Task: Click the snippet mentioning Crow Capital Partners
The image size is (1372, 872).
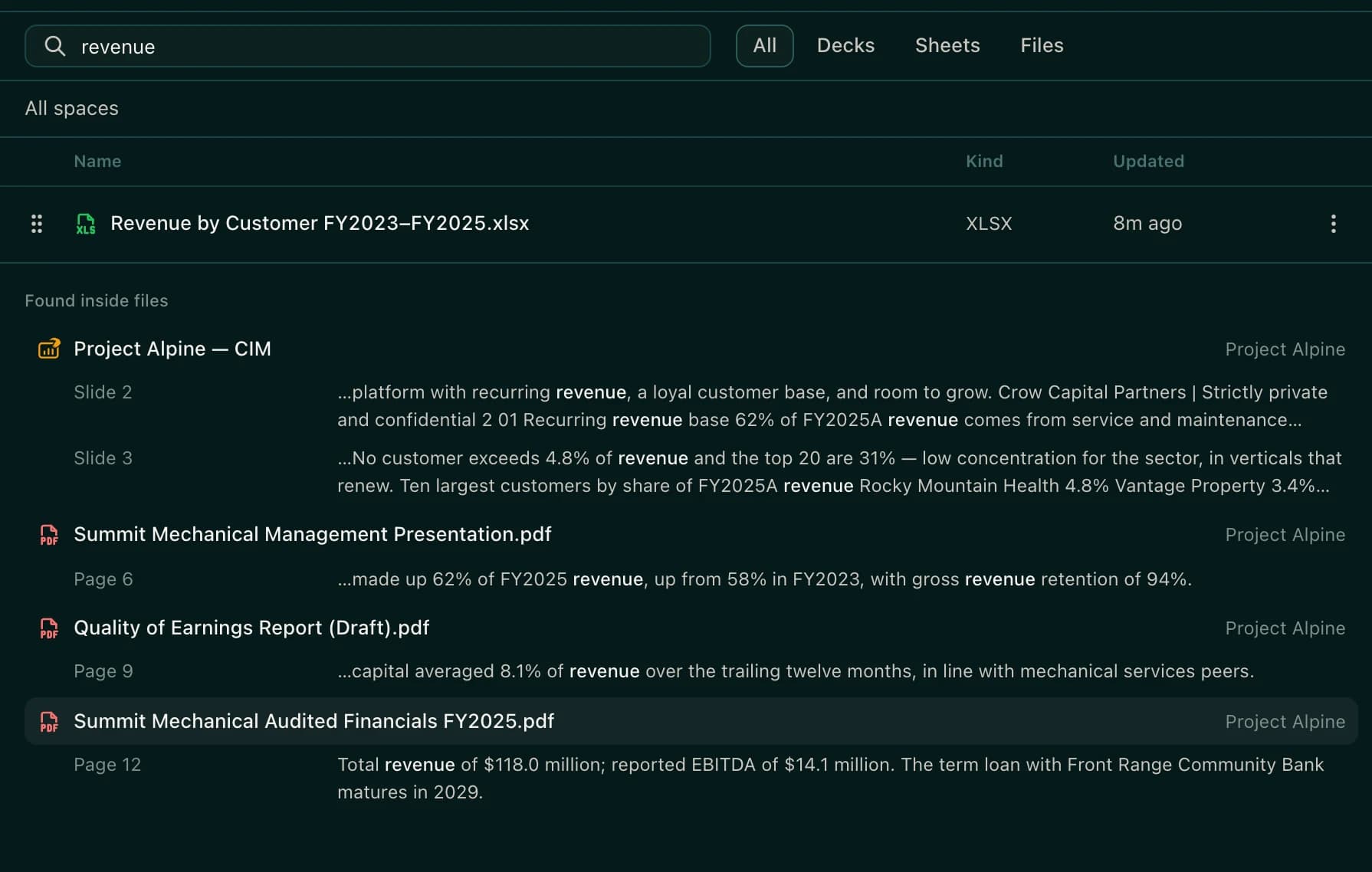Action: [x=832, y=406]
